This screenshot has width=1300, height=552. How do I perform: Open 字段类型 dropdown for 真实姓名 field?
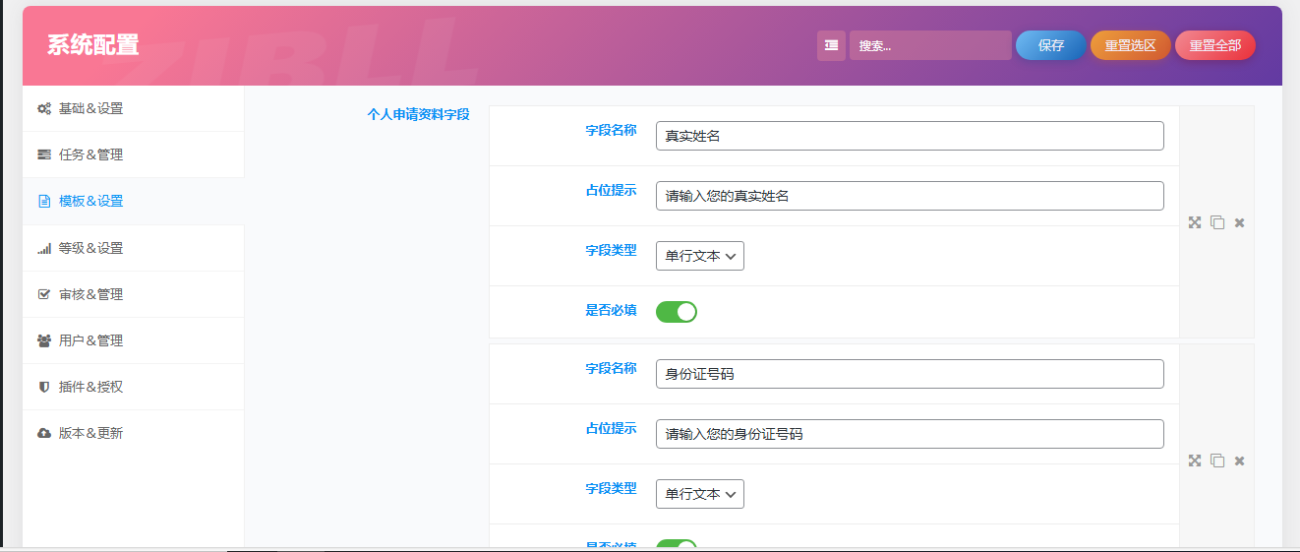click(700, 256)
